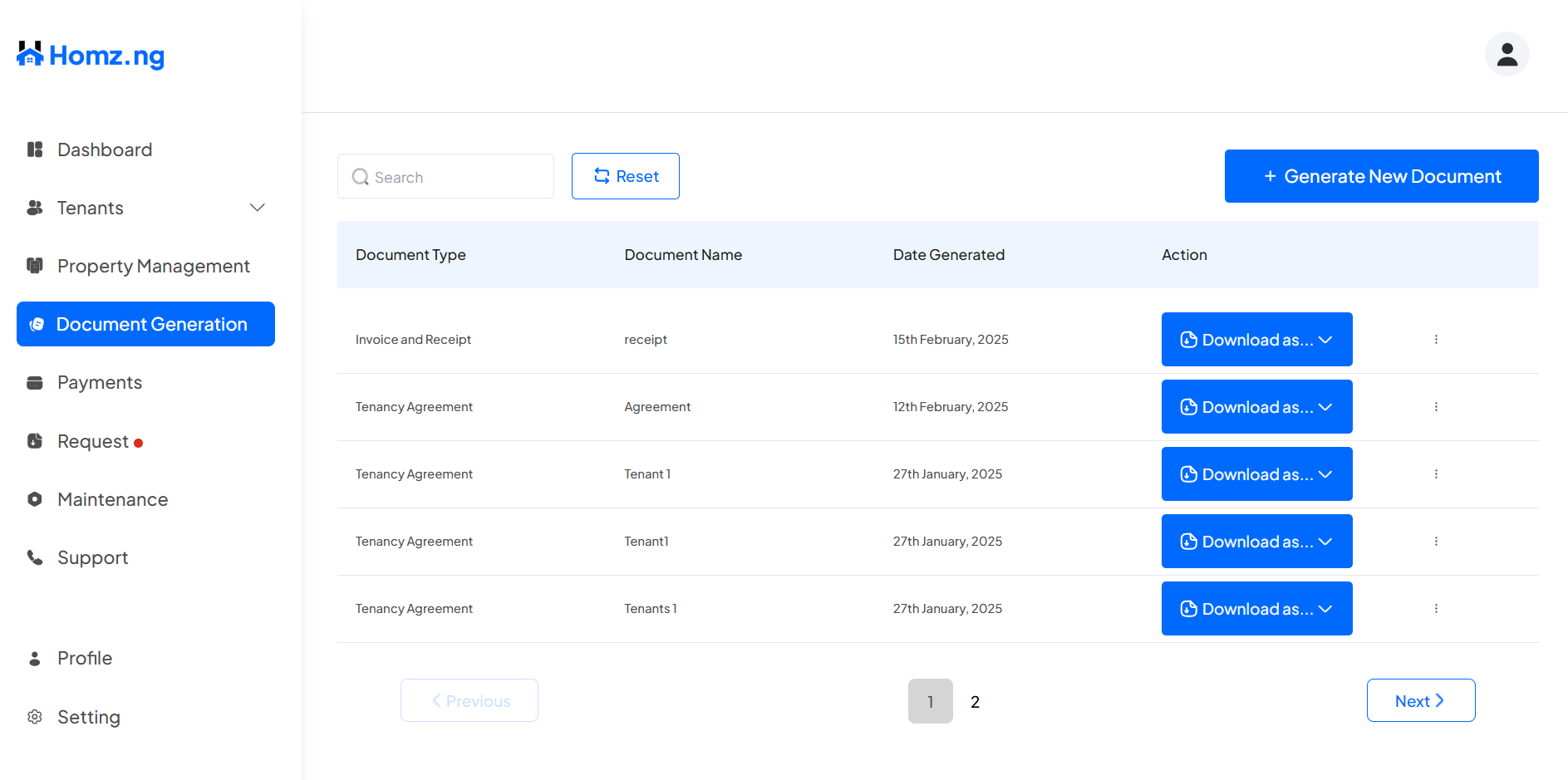Image resolution: width=1568 pixels, height=780 pixels.
Task: Click the Previous page button
Action: pos(469,700)
